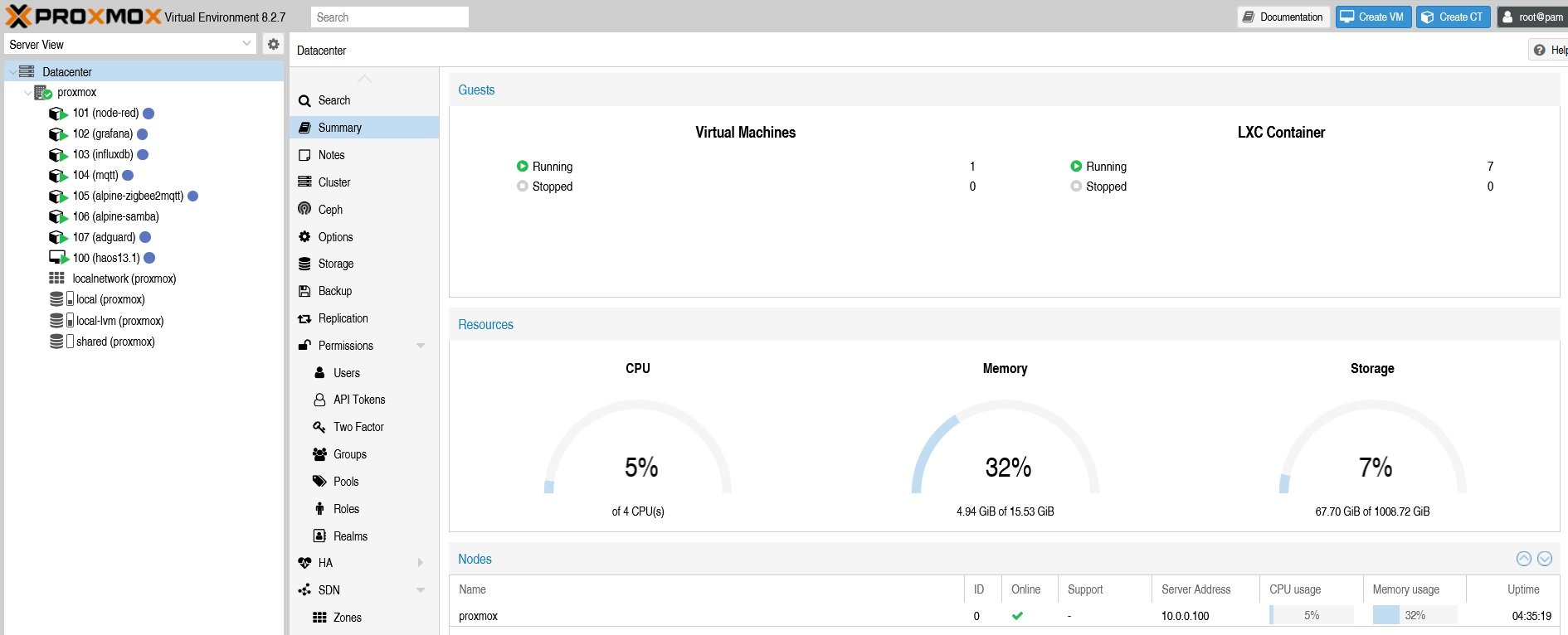This screenshot has width=1568, height=635.
Task: Click the Backup floppy disk icon
Action: click(304, 291)
